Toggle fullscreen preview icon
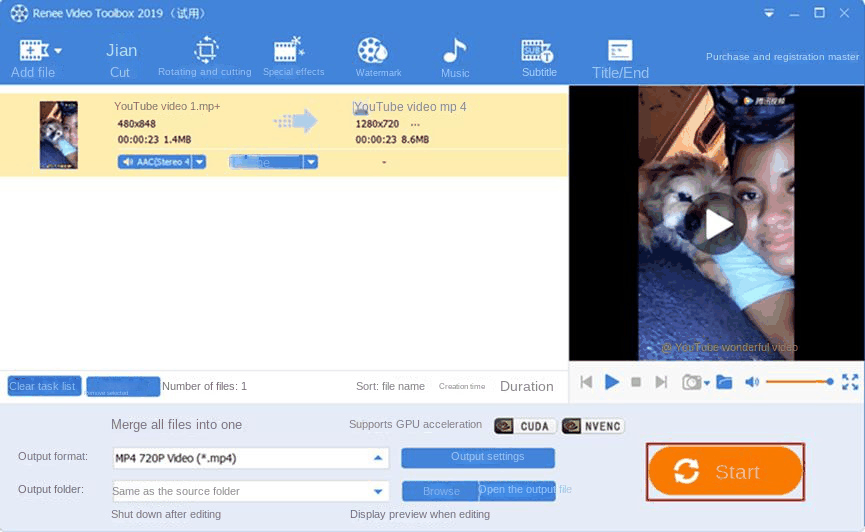 click(x=850, y=382)
